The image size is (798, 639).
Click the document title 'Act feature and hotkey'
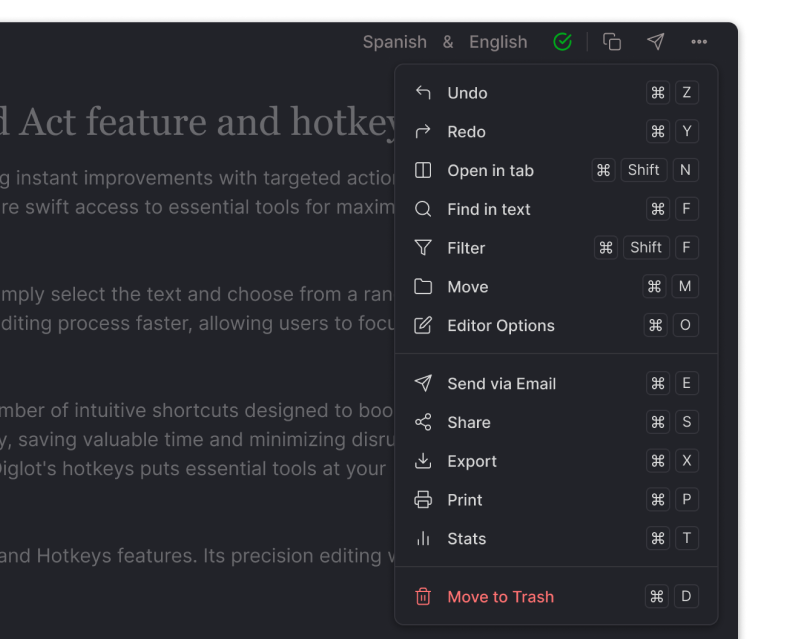(209, 122)
